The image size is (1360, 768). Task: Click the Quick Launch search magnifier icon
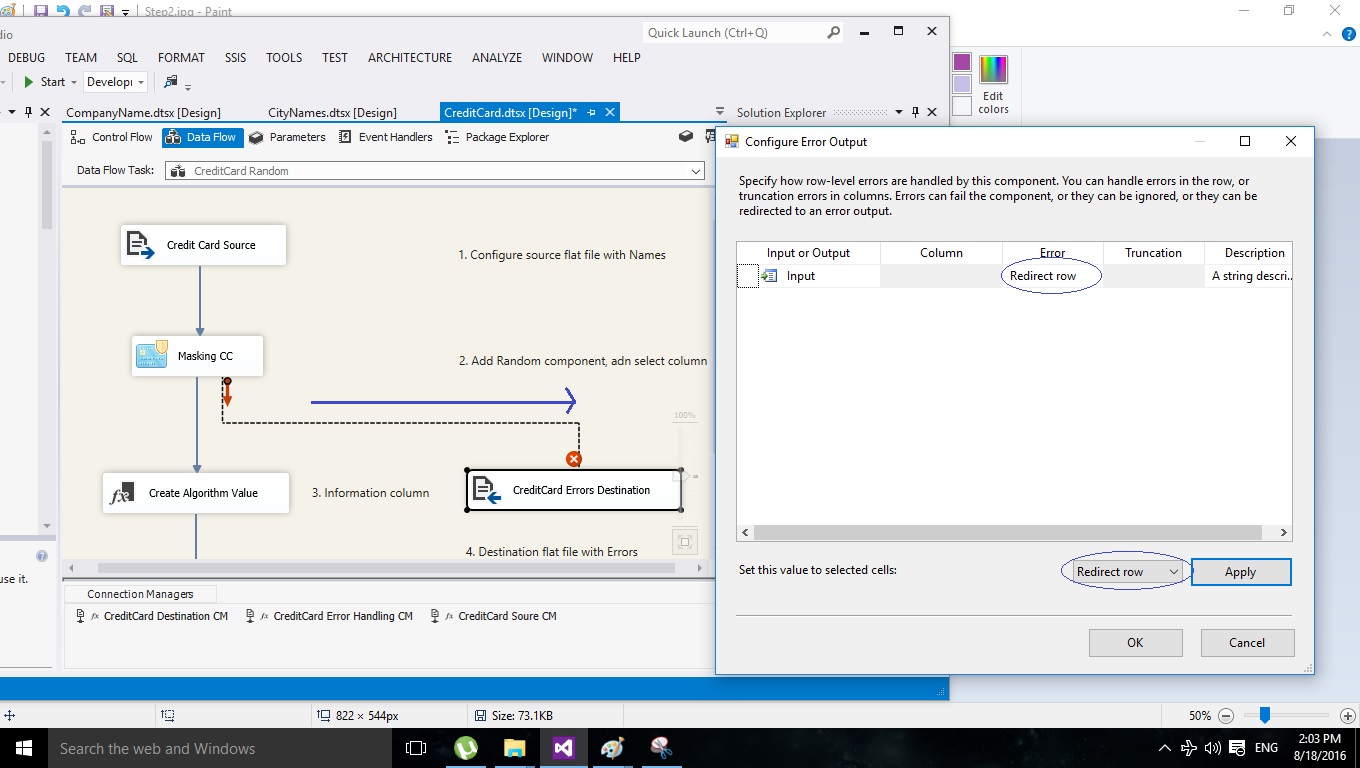pyautogui.click(x=834, y=32)
